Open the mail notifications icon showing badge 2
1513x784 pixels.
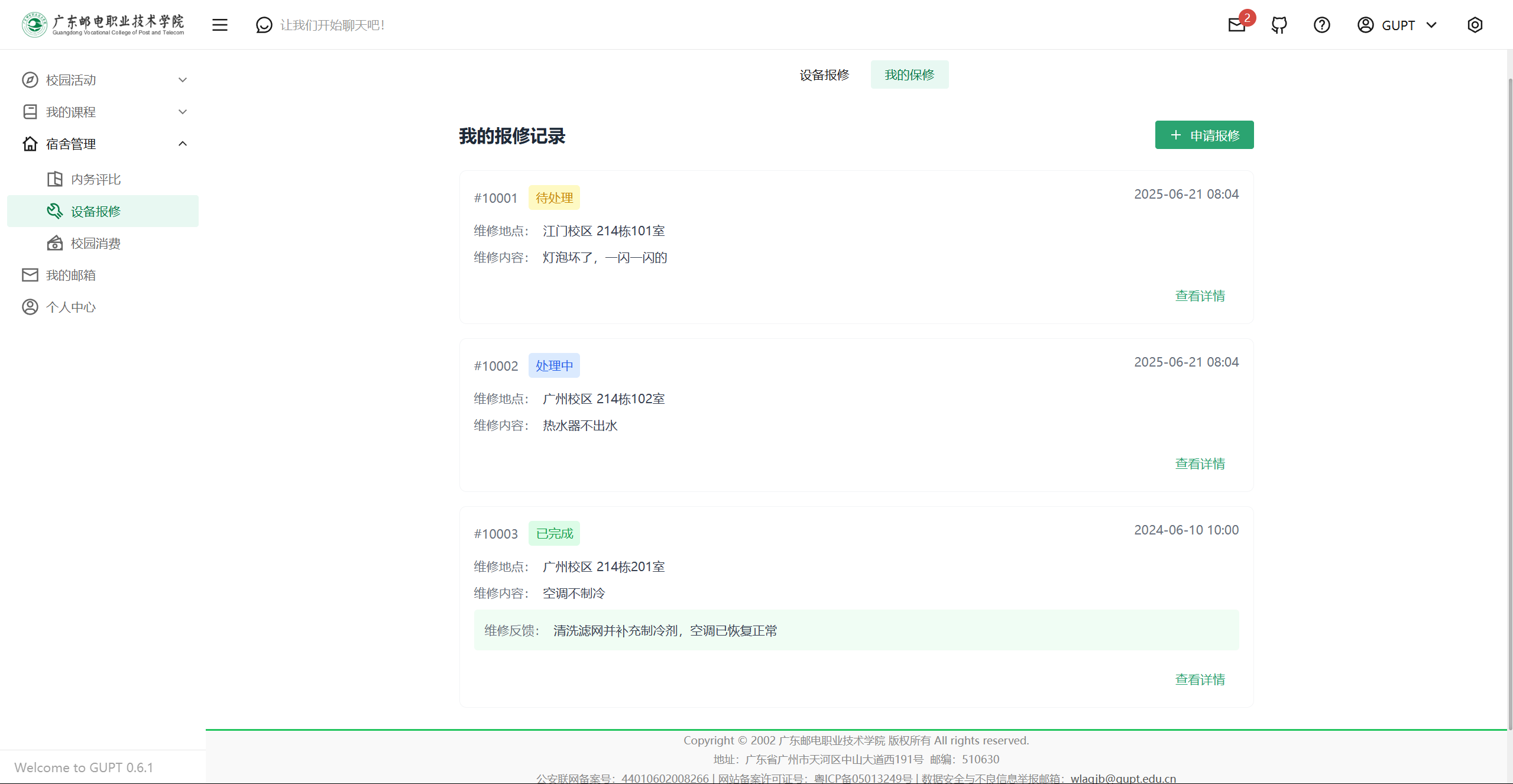coord(1237,25)
